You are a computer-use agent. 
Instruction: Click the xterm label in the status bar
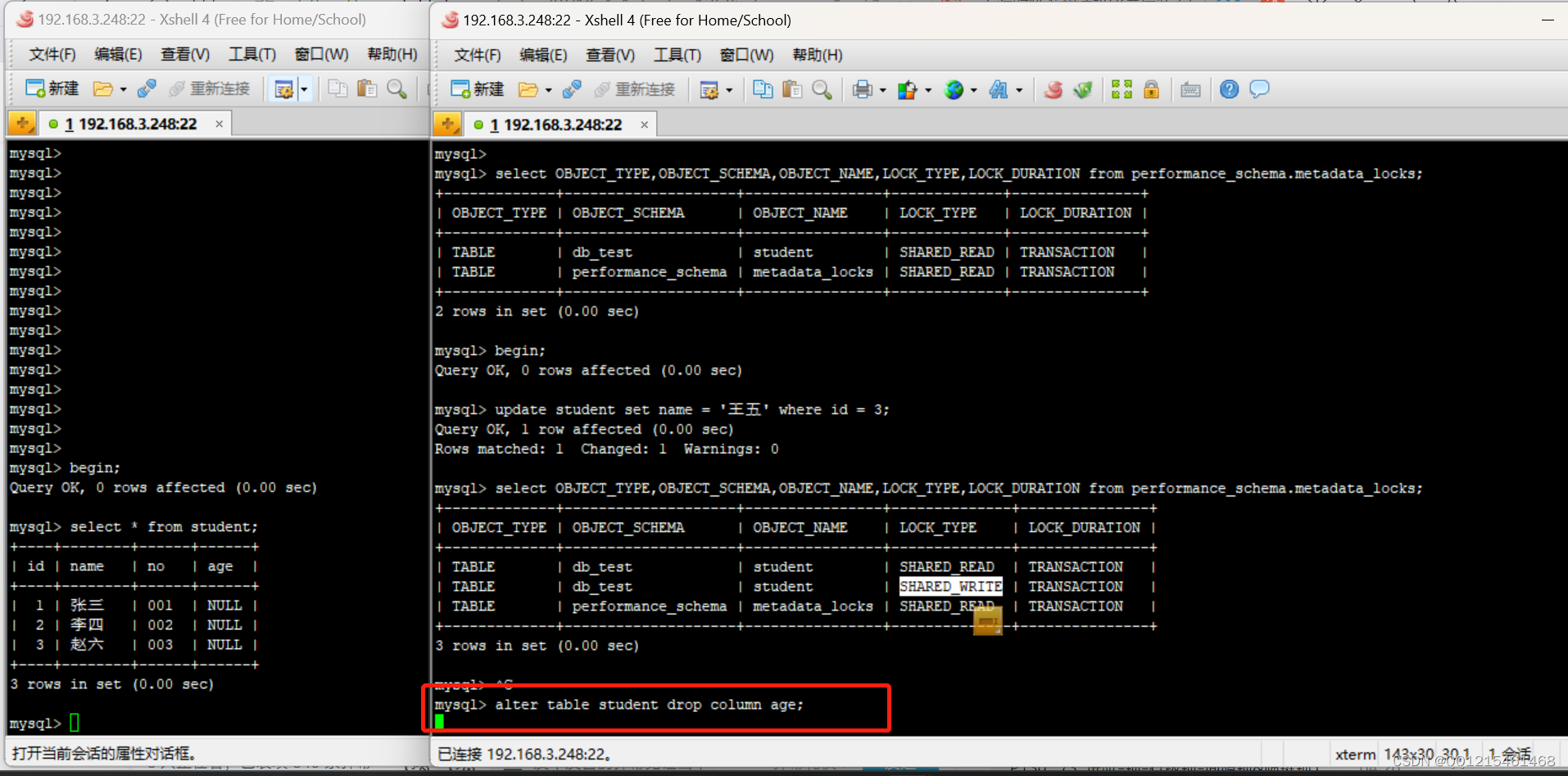(1355, 755)
